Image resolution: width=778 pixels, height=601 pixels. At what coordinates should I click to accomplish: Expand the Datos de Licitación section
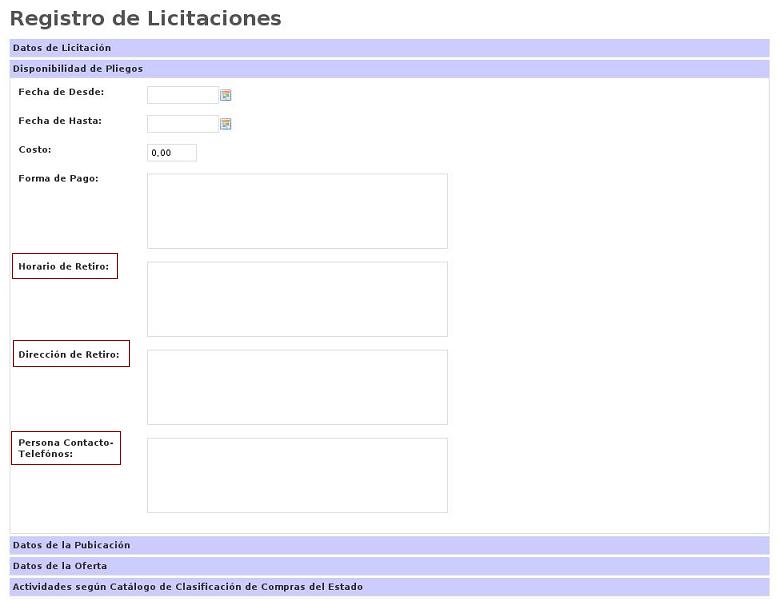pos(62,48)
